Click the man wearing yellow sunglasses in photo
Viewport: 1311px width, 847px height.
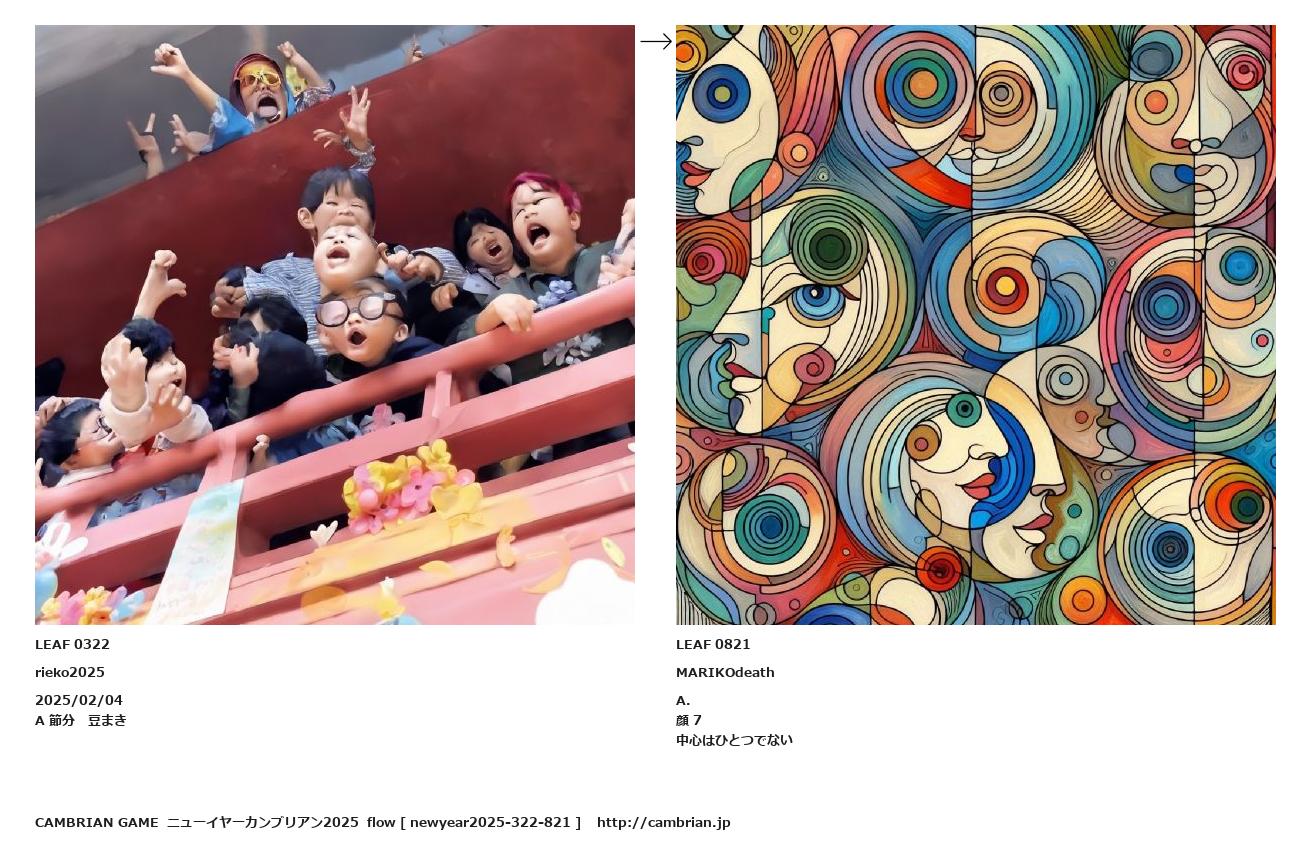pyautogui.click(x=258, y=90)
